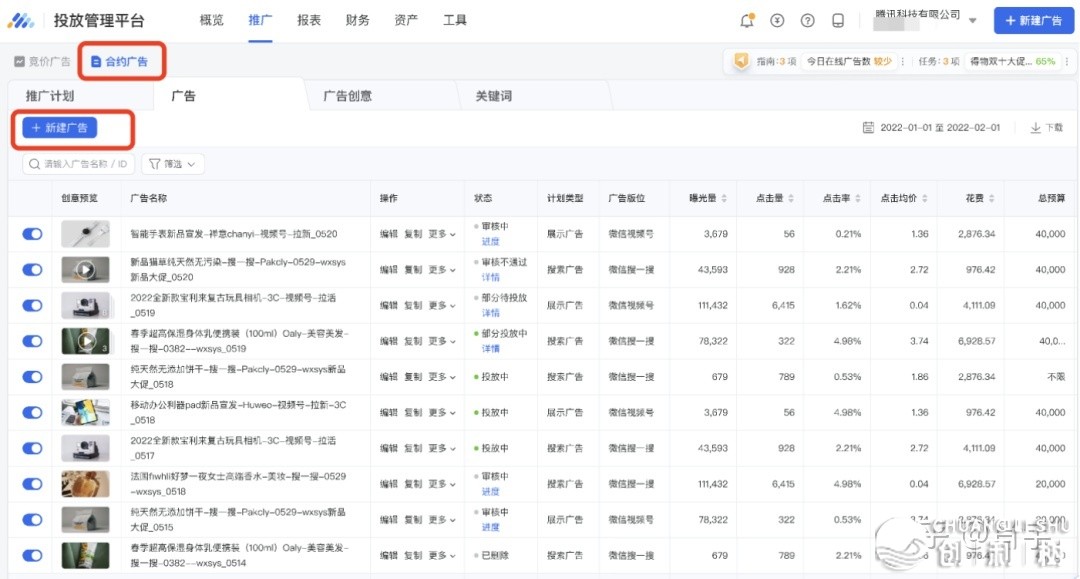The image size is (1080, 579).
Task: Open help via the question mark icon
Action: click(x=808, y=21)
